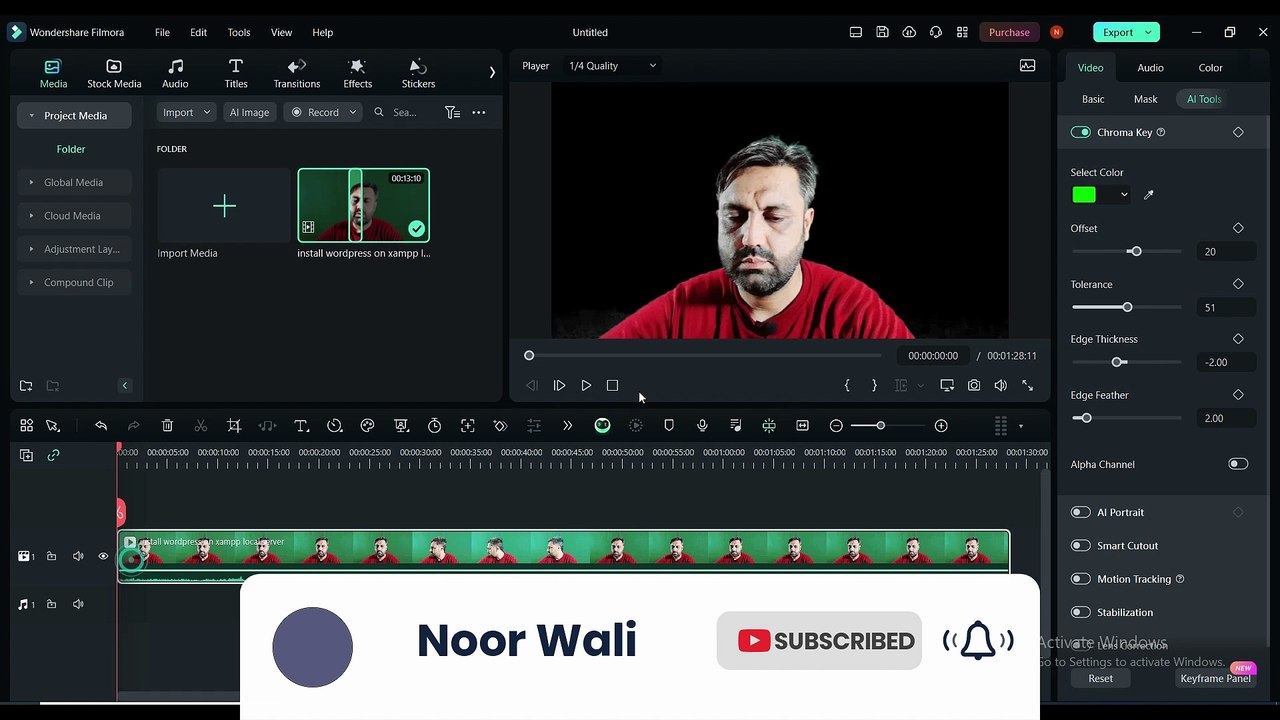Add a keyframe for Chroma Key

click(1238, 132)
